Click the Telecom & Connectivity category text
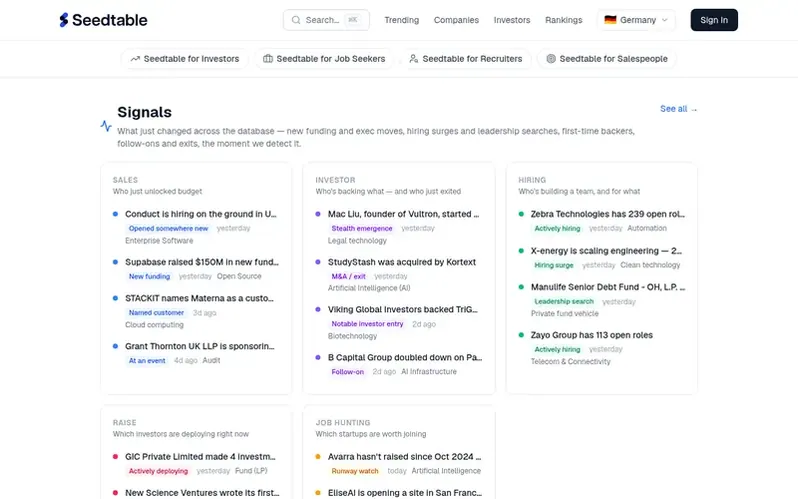The height and width of the screenshot is (499, 798). (x=571, y=362)
